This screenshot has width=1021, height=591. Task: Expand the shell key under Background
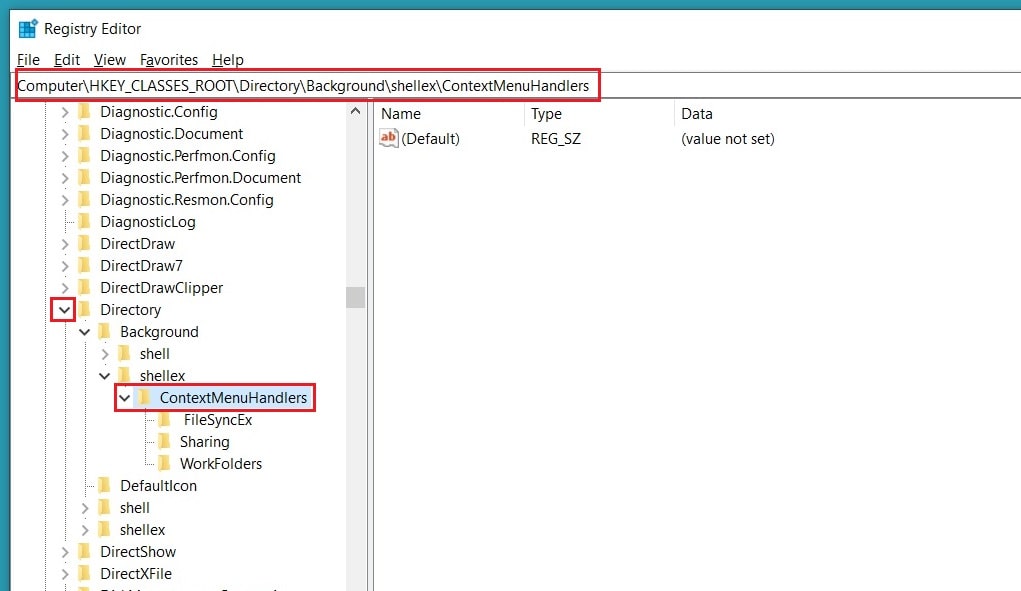(104, 354)
